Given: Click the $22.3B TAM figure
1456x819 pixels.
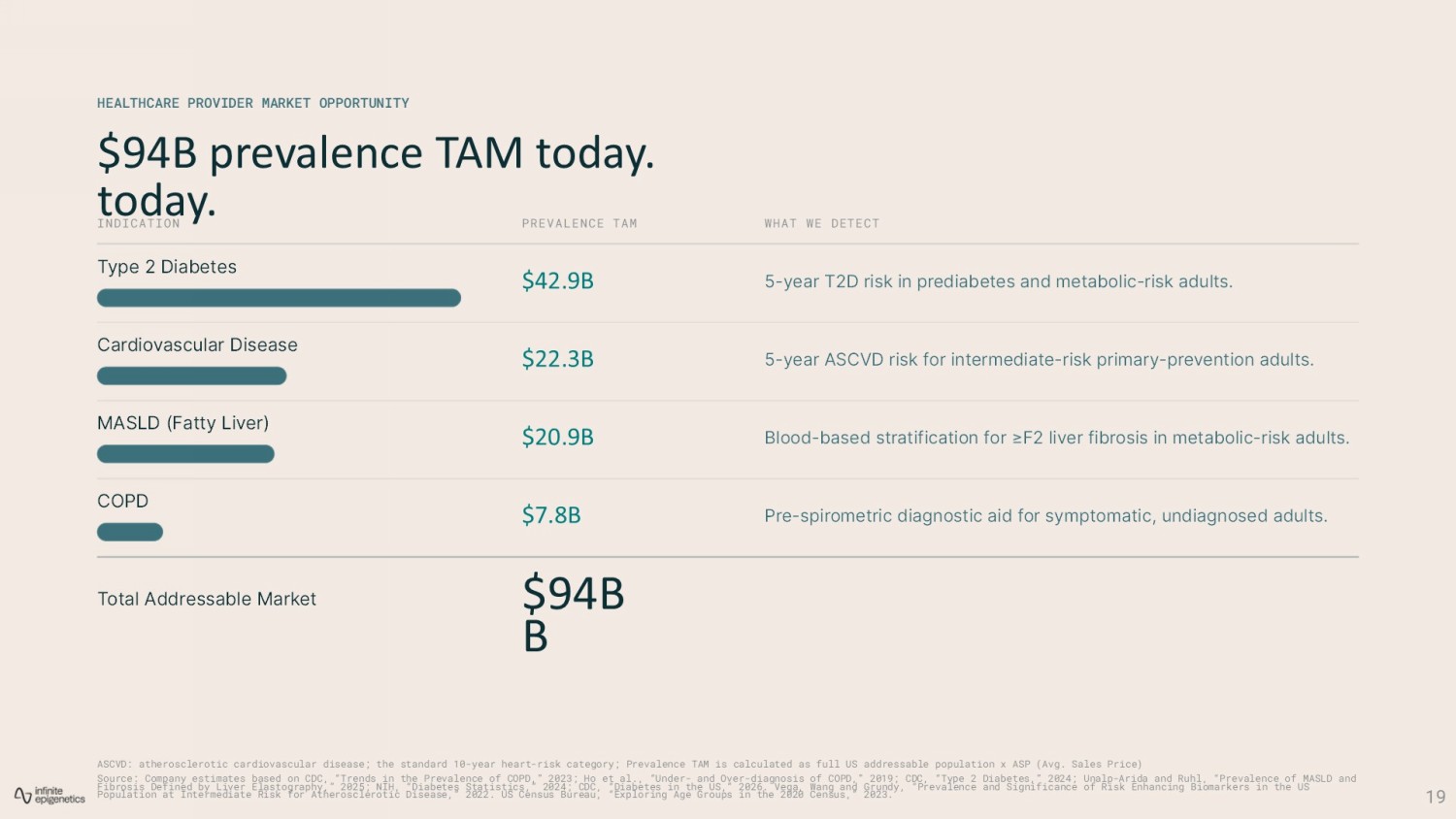Looking at the screenshot, I should pyautogui.click(x=558, y=359).
